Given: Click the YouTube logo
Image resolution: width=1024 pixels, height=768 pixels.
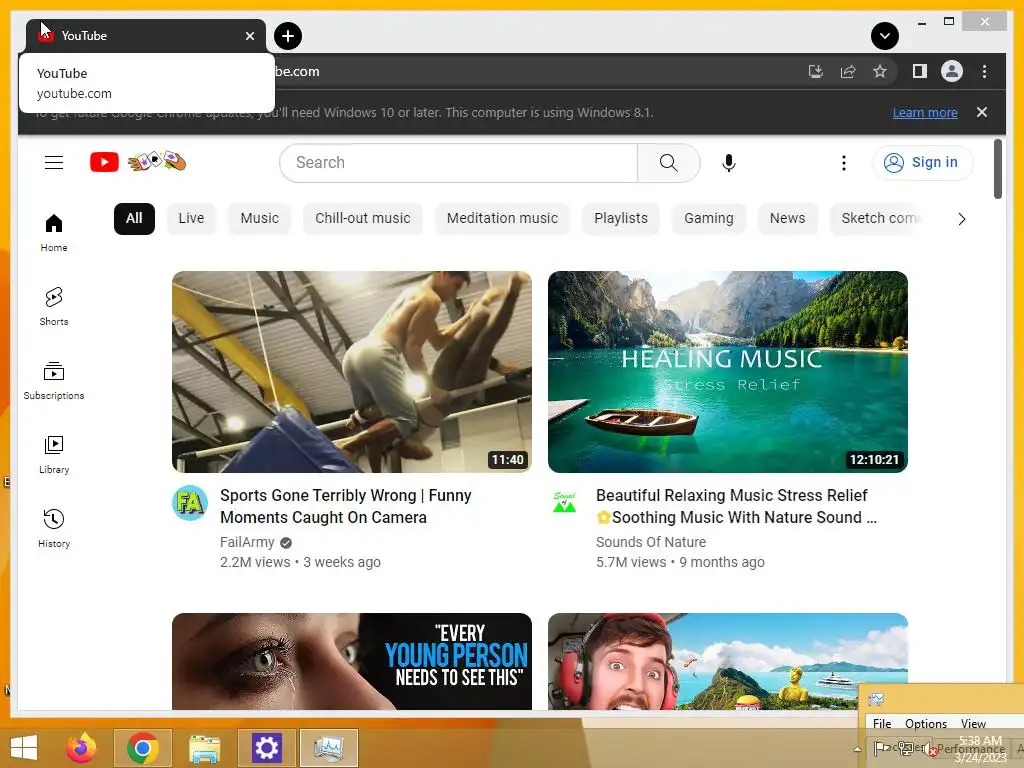Looking at the screenshot, I should (x=104, y=162).
